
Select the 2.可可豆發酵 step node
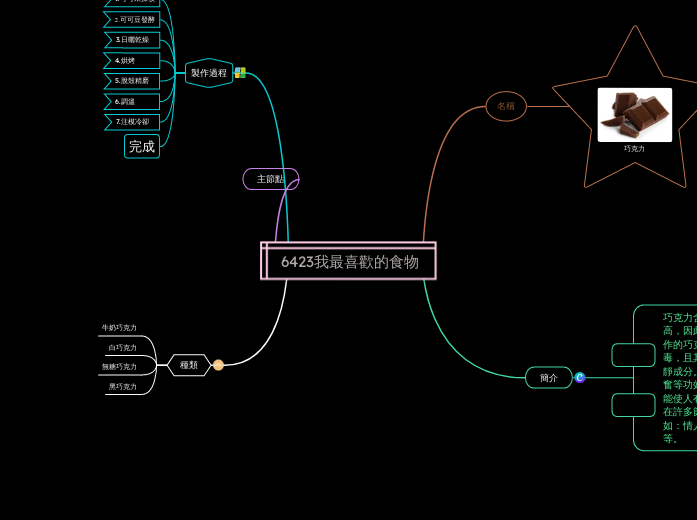coord(132,20)
